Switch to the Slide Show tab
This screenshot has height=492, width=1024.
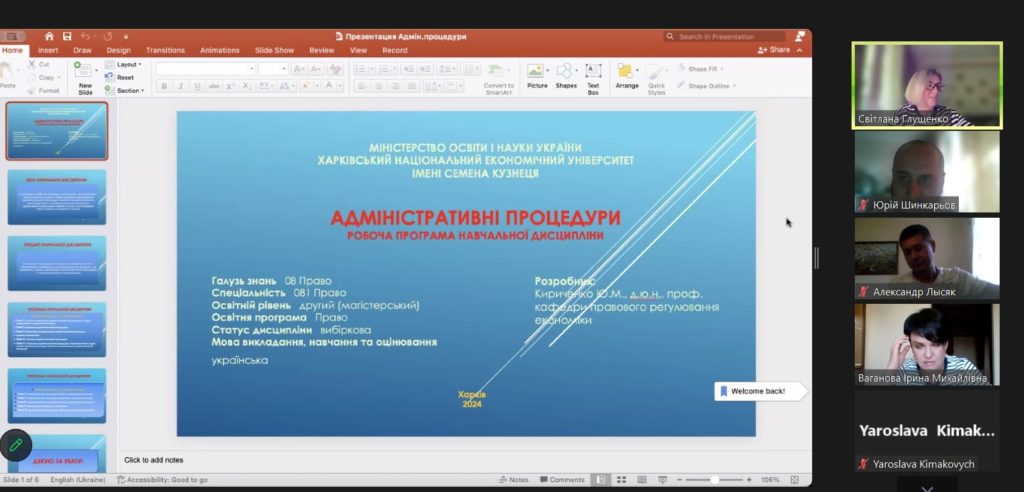pos(274,50)
